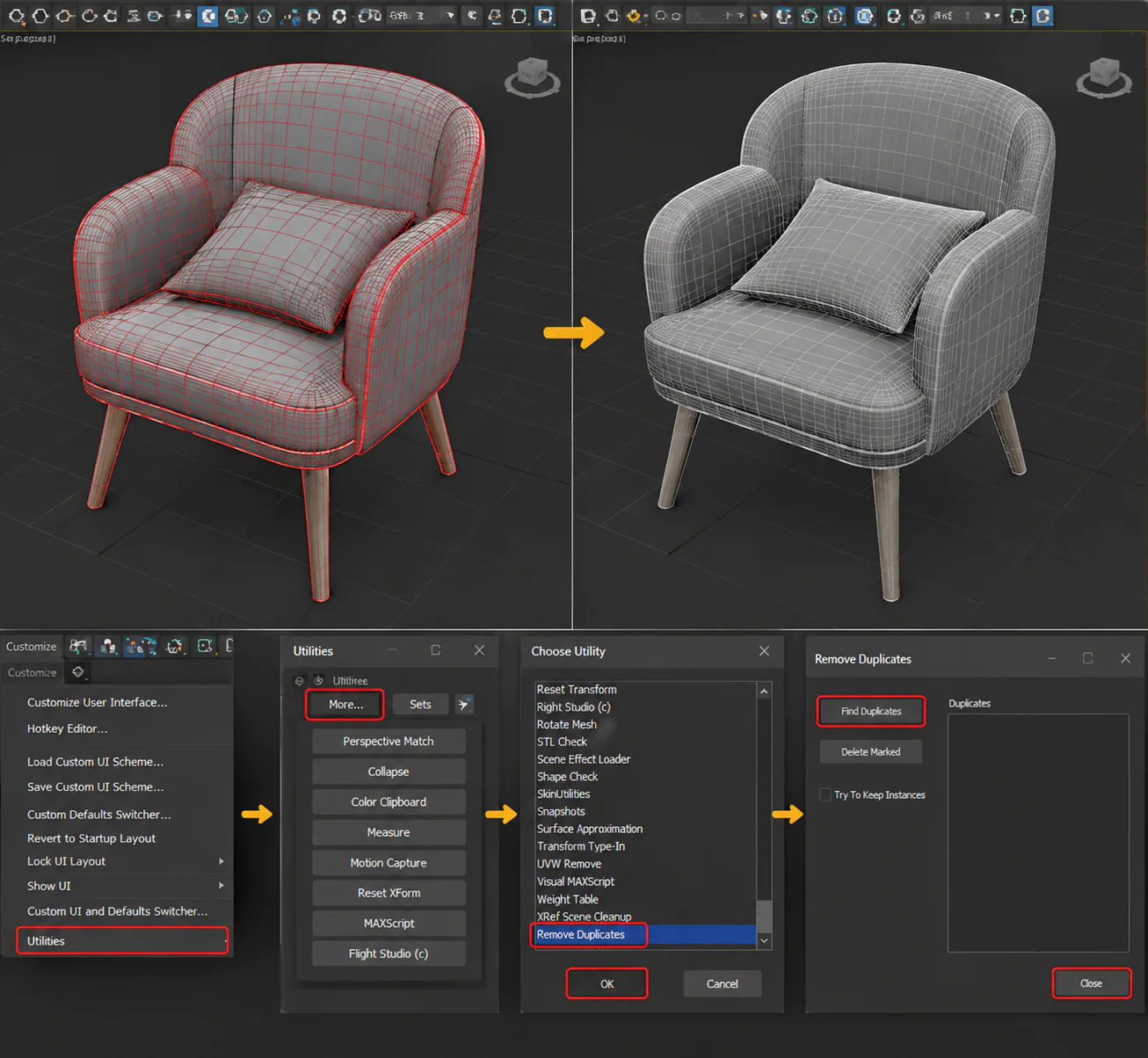Rotate the left viewport using the ViewCube

[533, 77]
